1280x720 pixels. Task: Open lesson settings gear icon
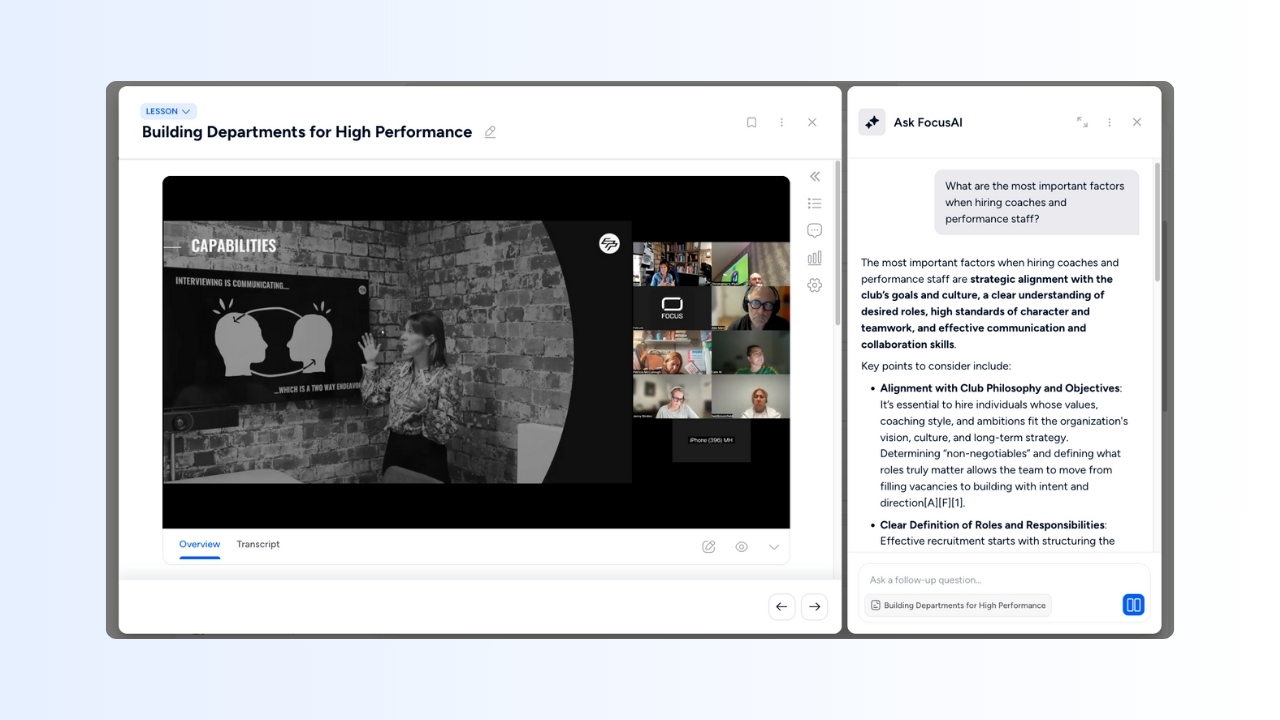click(x=815, y=285)
